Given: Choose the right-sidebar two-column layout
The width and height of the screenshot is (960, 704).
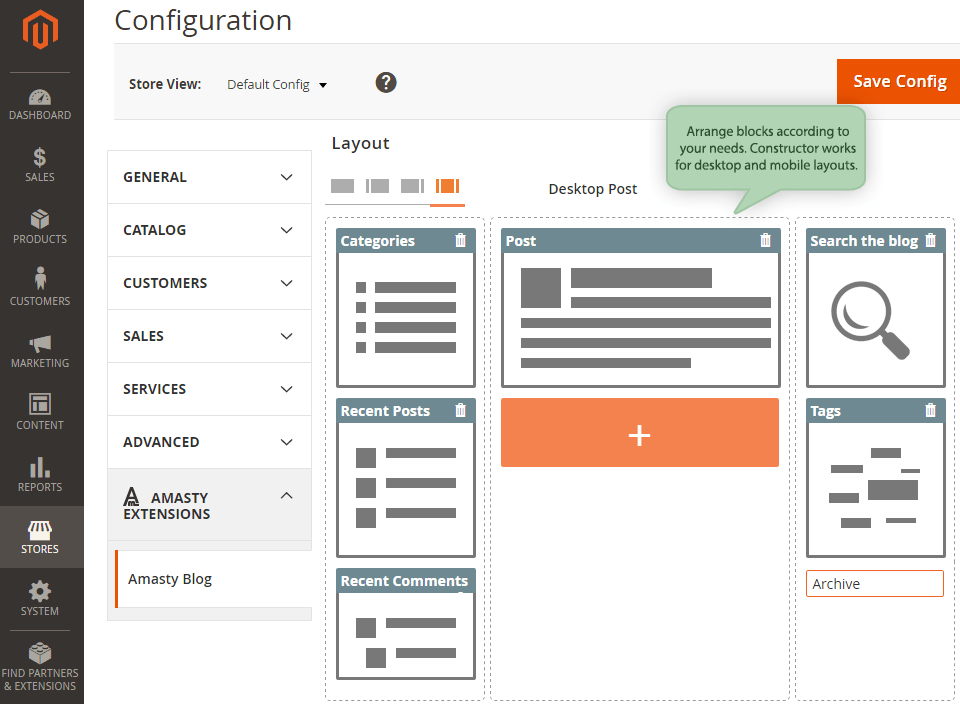Looking at the screenshot, I should click(x=412, y=186).
